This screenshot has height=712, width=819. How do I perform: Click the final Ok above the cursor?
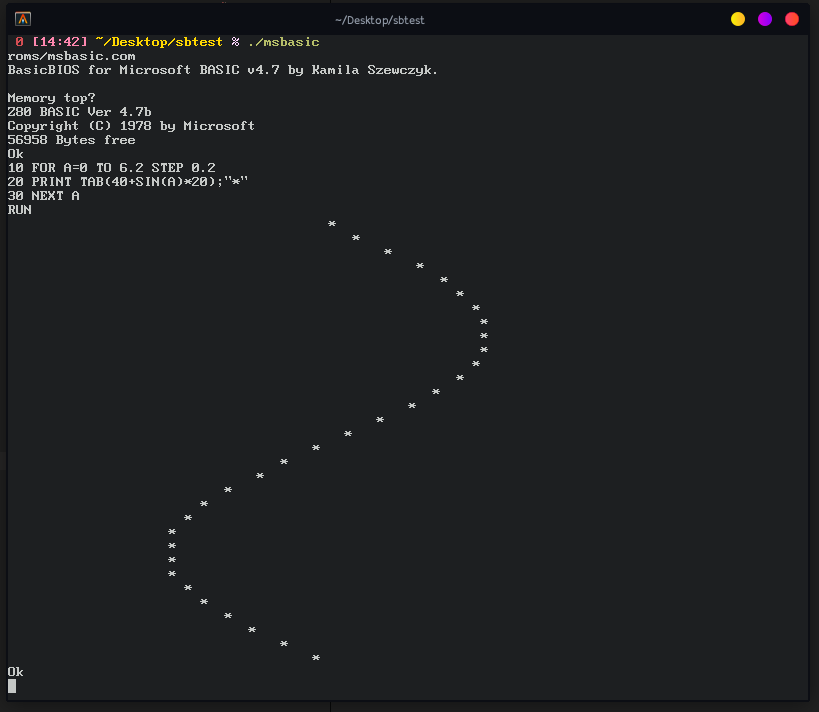[x=15, y=672]
